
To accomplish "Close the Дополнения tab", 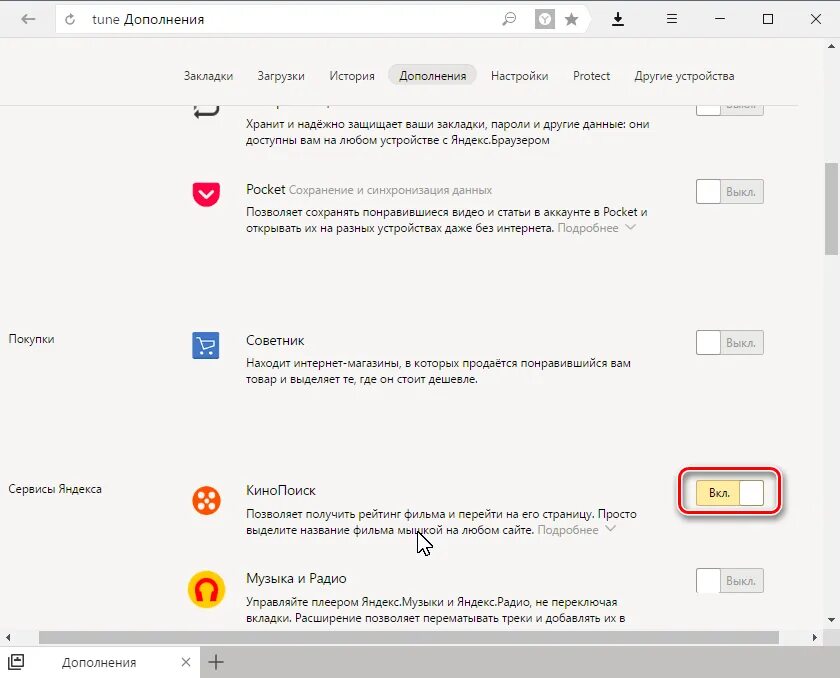I will tap(186, 662).
